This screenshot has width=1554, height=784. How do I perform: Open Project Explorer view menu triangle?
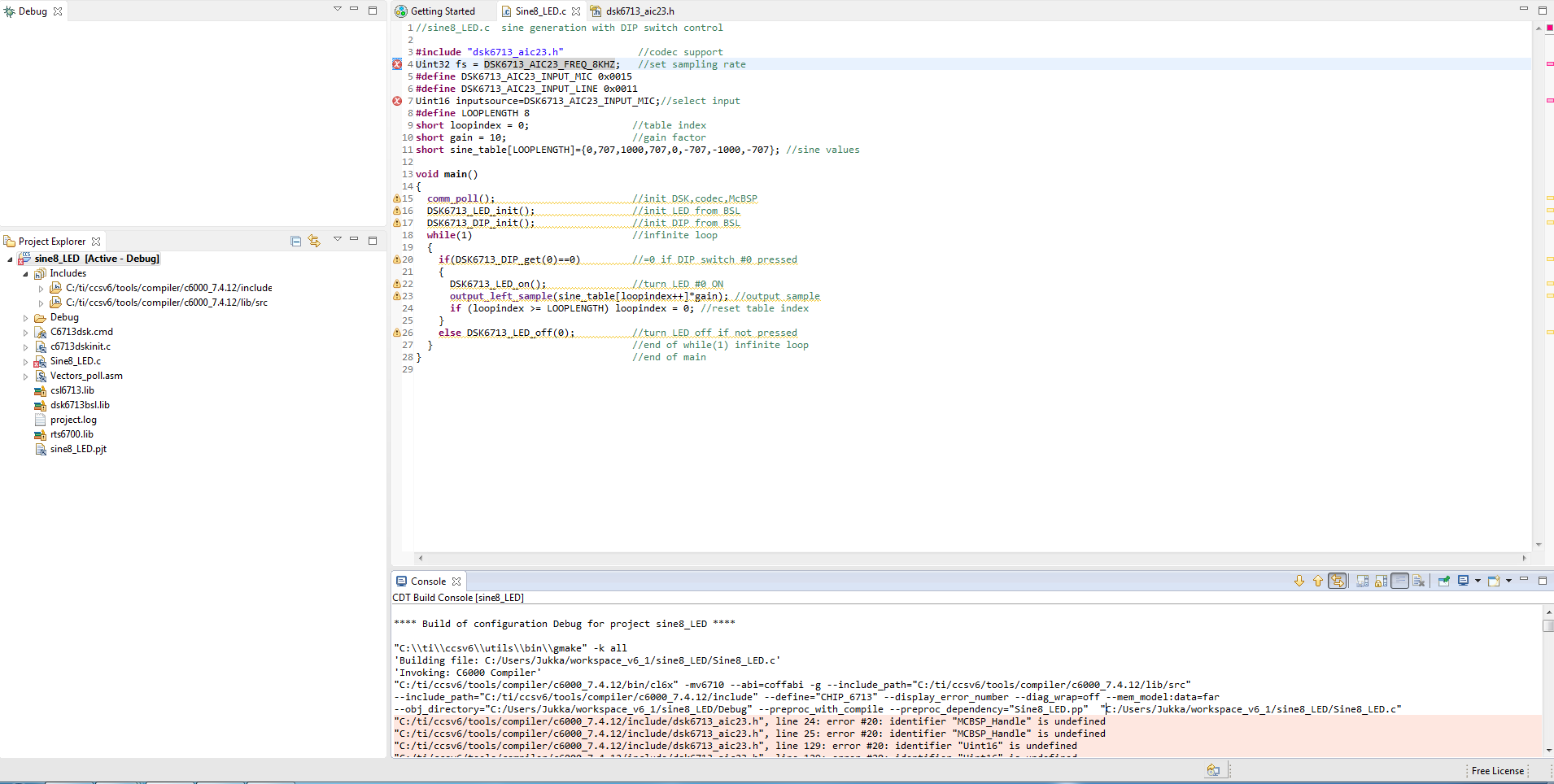(x=338, y=239)
